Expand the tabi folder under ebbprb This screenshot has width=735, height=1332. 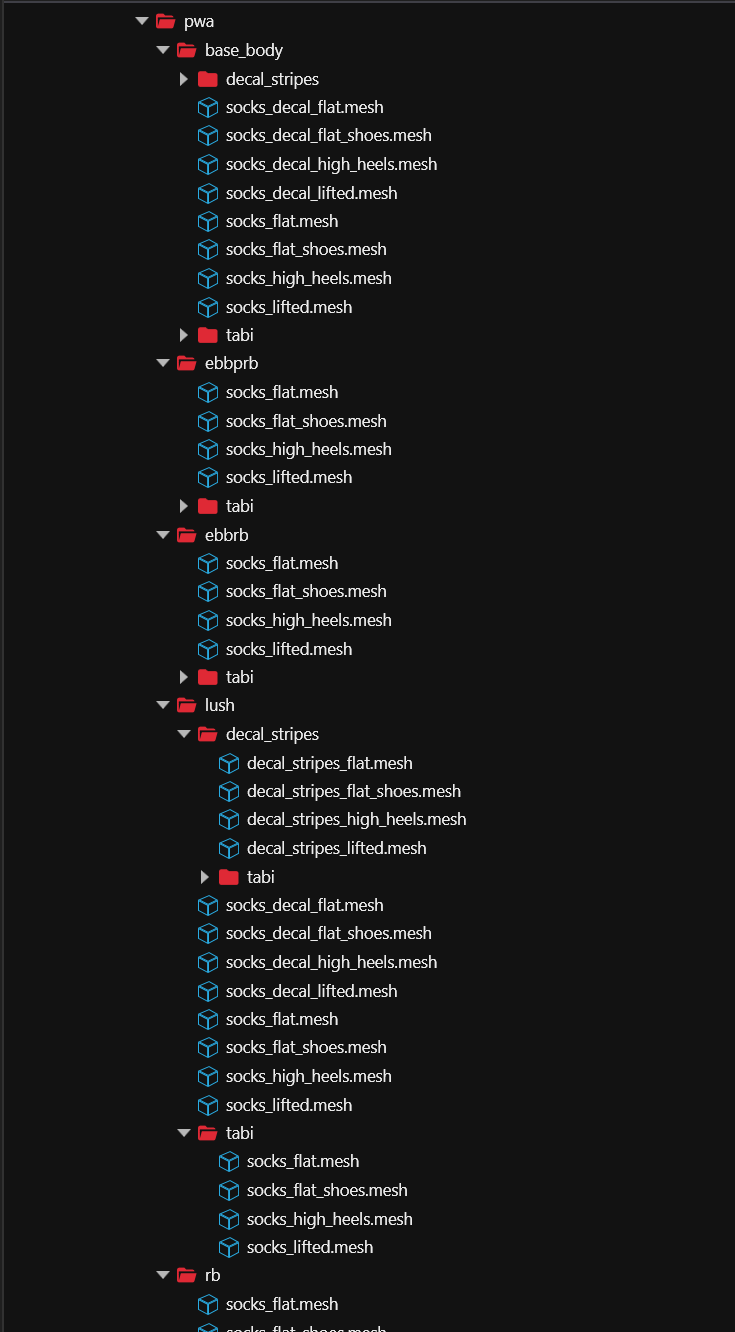tap(183, 506)
